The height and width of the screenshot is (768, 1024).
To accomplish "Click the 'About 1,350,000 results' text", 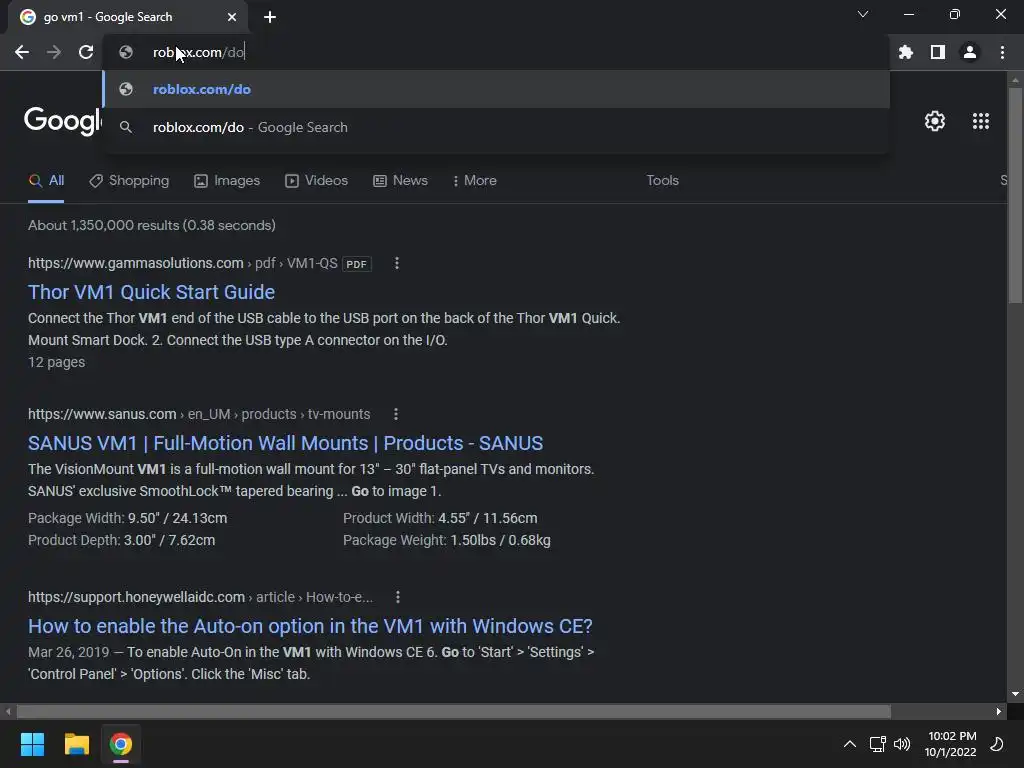I will point(152,225).
